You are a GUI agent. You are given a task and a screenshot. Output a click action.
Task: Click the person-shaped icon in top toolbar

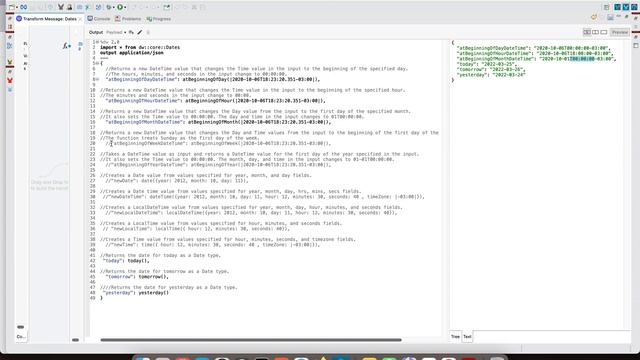pyautogui.click(x=69, y=7)
